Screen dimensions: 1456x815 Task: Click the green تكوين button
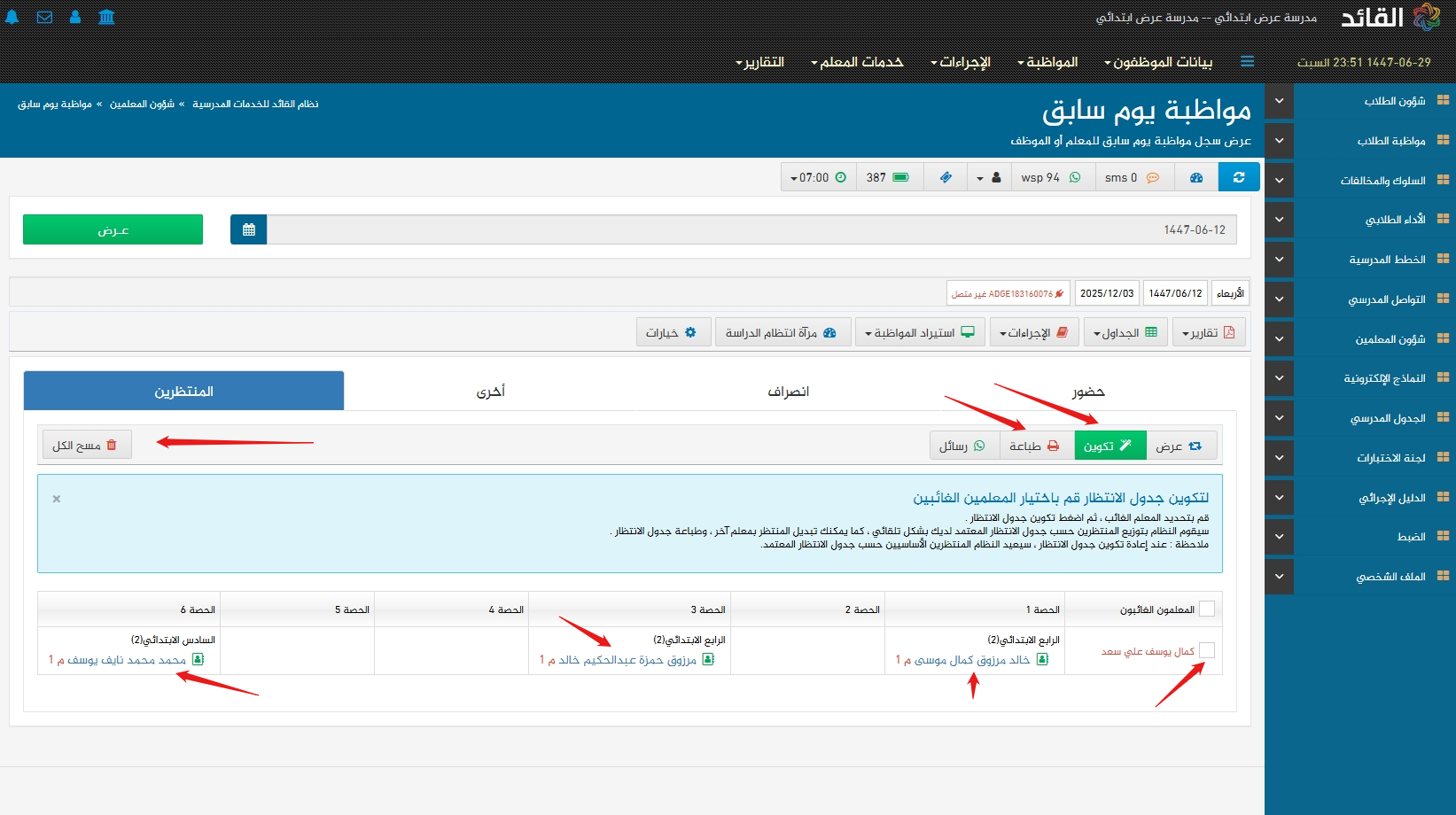1110,446
